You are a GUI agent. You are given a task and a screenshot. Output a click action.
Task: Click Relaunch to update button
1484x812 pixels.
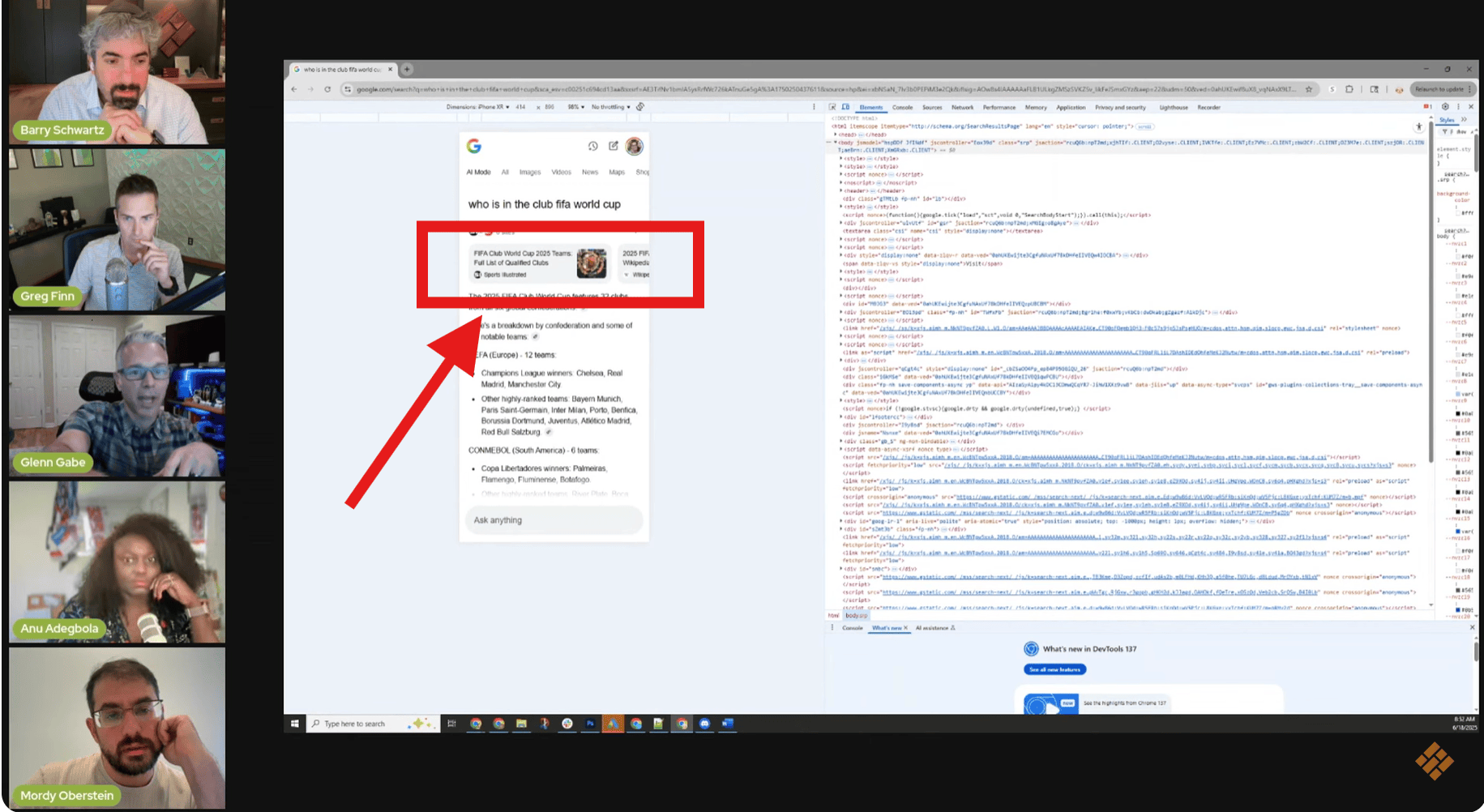point(1443,89)
